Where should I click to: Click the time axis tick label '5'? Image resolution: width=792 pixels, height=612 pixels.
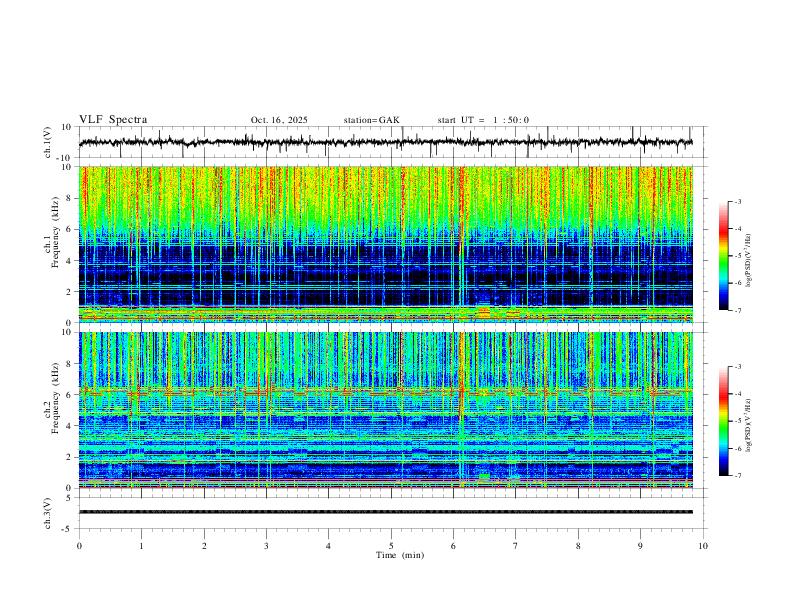tap(391, 546)
